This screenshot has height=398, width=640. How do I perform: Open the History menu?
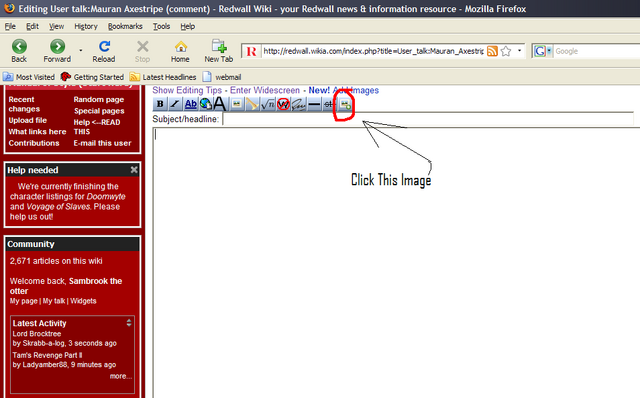point(86,27)
